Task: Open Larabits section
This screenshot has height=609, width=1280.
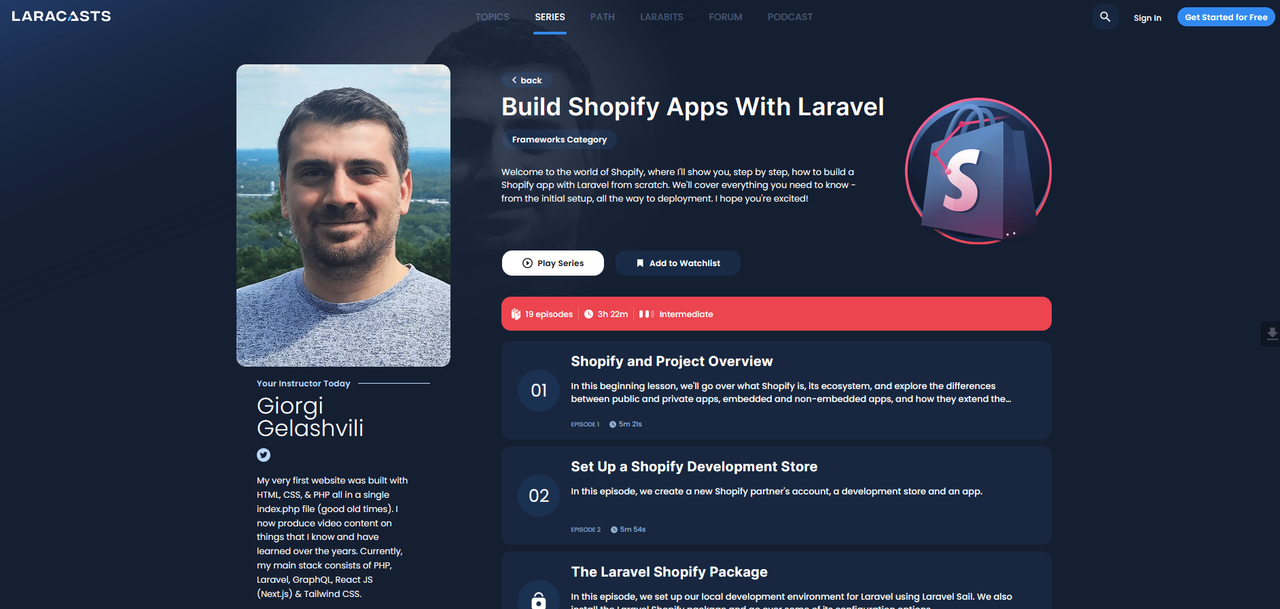Action: click(x=662, y=17)
